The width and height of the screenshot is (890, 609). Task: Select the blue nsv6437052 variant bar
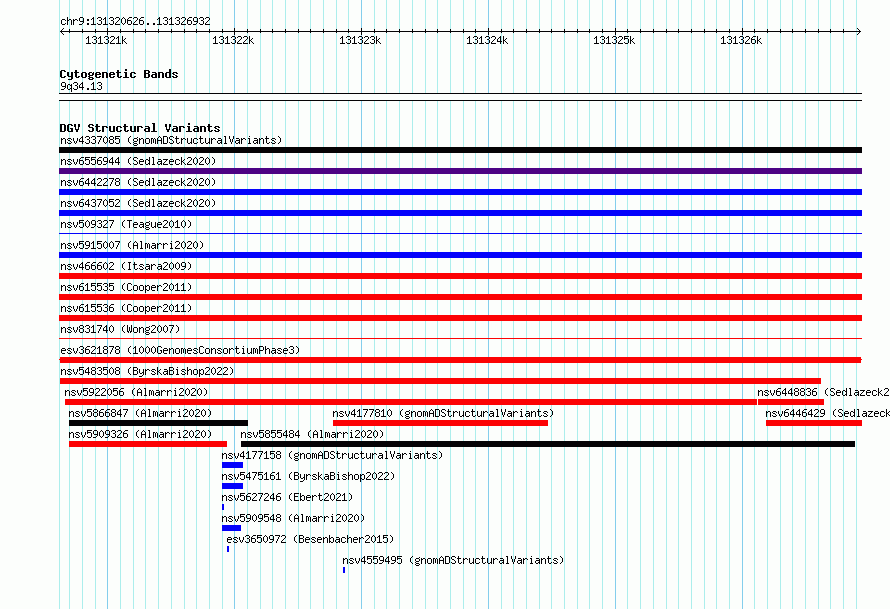(460, 213)
